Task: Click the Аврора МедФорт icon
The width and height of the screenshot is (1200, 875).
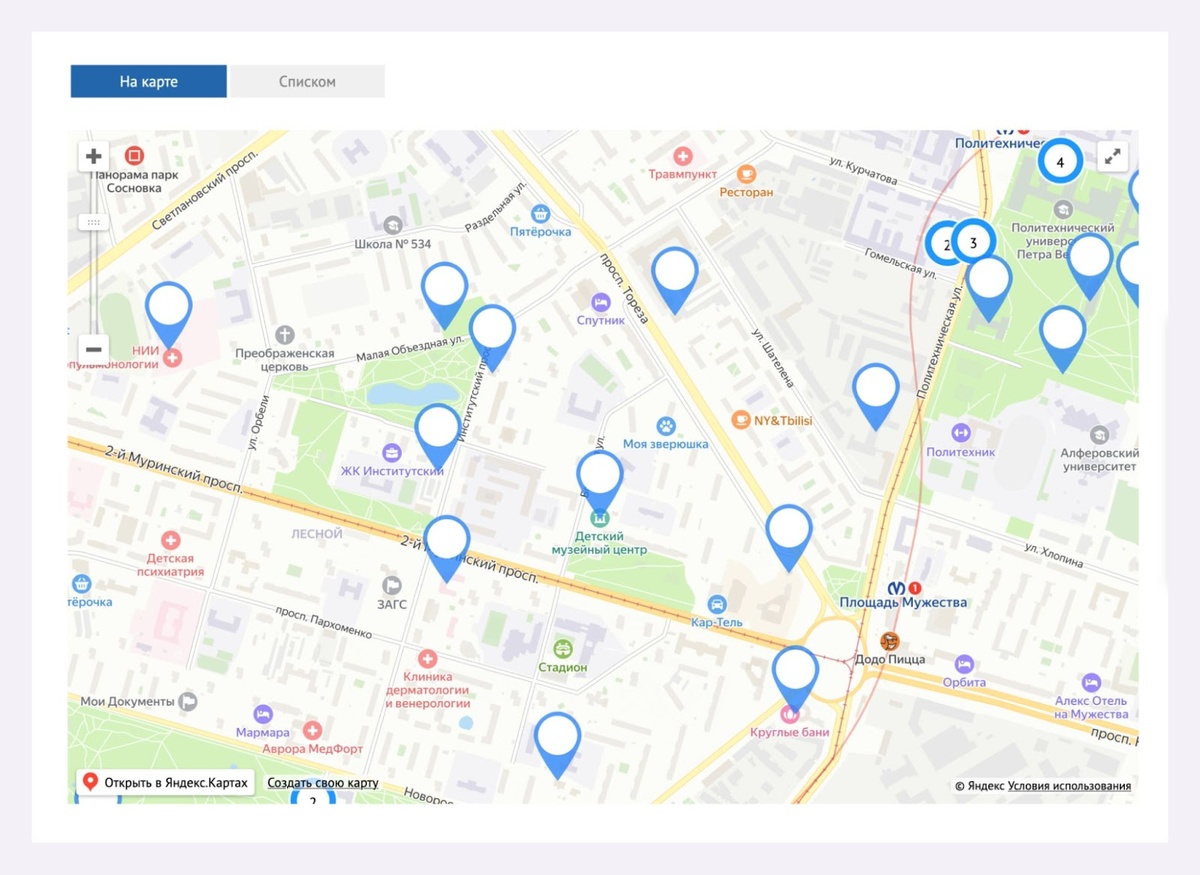Action: pyautogui.click(x=312, y=731)
